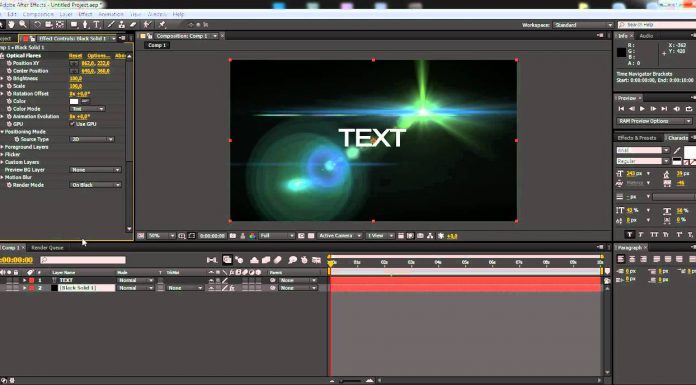Click the timeline layer search field

point(83,260)
